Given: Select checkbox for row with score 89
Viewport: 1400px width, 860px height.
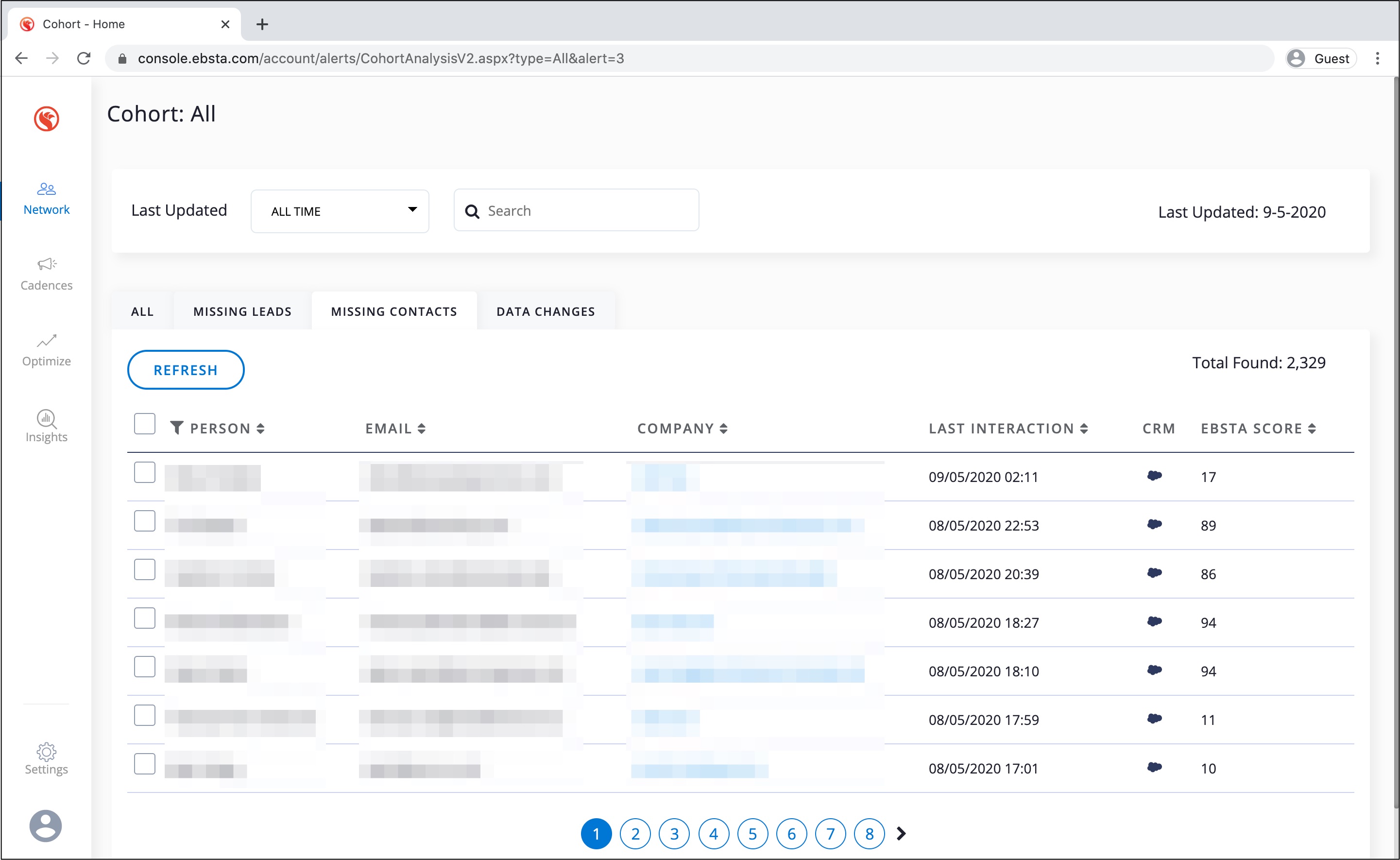Looking at the screenshot, I should [x=144, y=520].
